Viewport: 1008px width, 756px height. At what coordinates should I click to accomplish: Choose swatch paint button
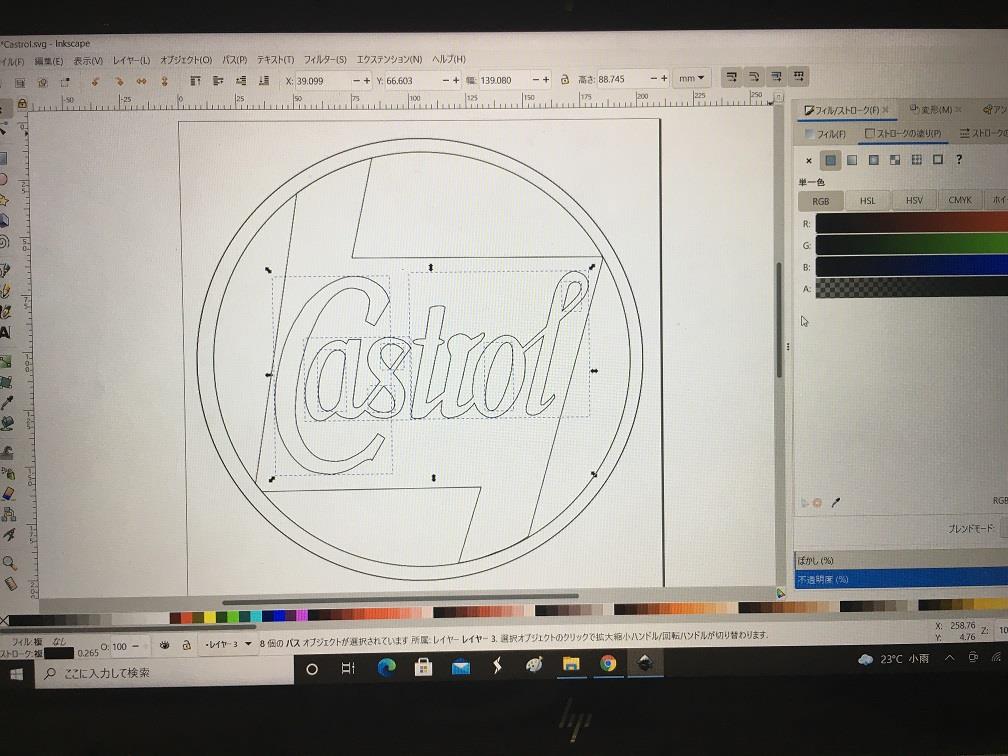click(938, 159)
